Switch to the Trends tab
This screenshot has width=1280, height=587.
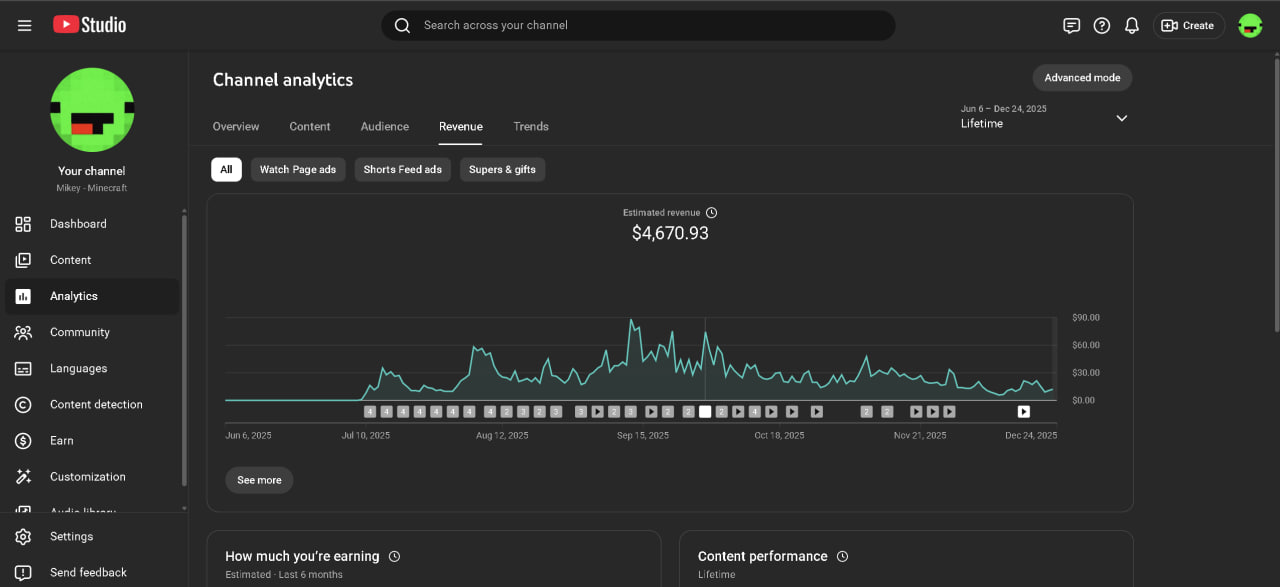coord(531,127)
